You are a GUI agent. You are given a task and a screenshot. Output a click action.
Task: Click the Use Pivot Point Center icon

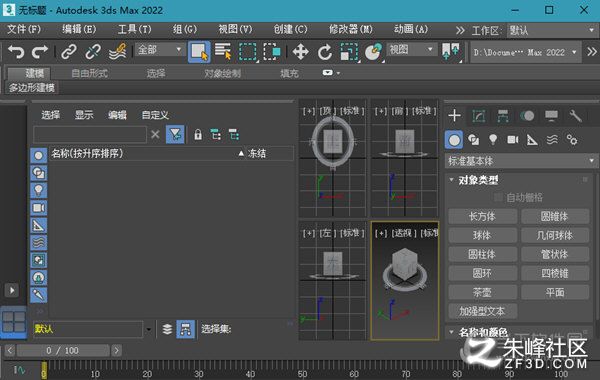[x=451, y=52]
